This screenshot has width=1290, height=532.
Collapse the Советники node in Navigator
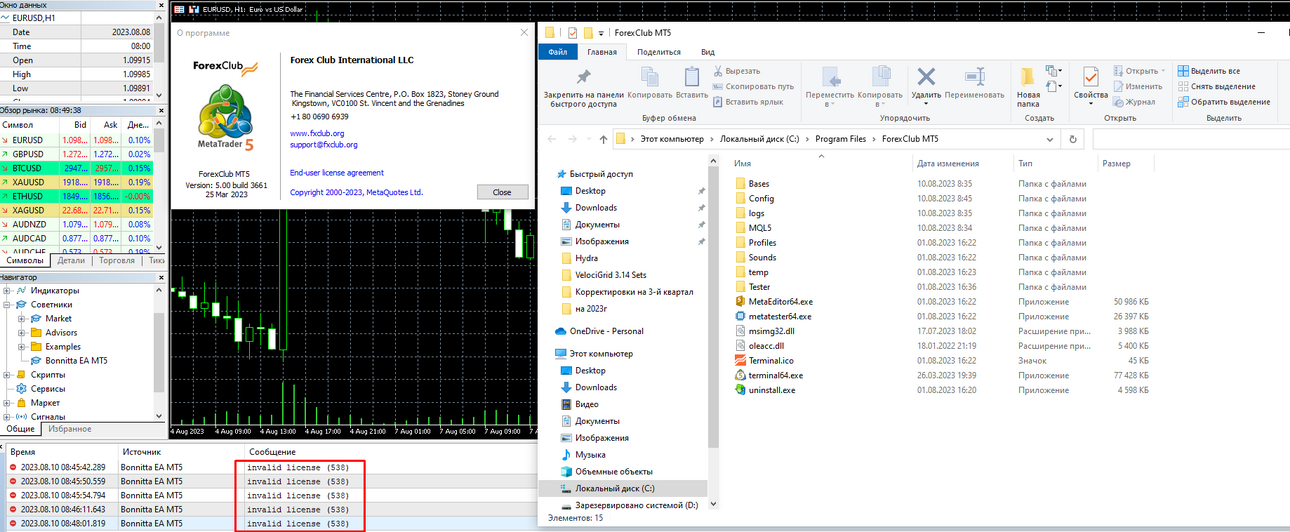[7, 304]
